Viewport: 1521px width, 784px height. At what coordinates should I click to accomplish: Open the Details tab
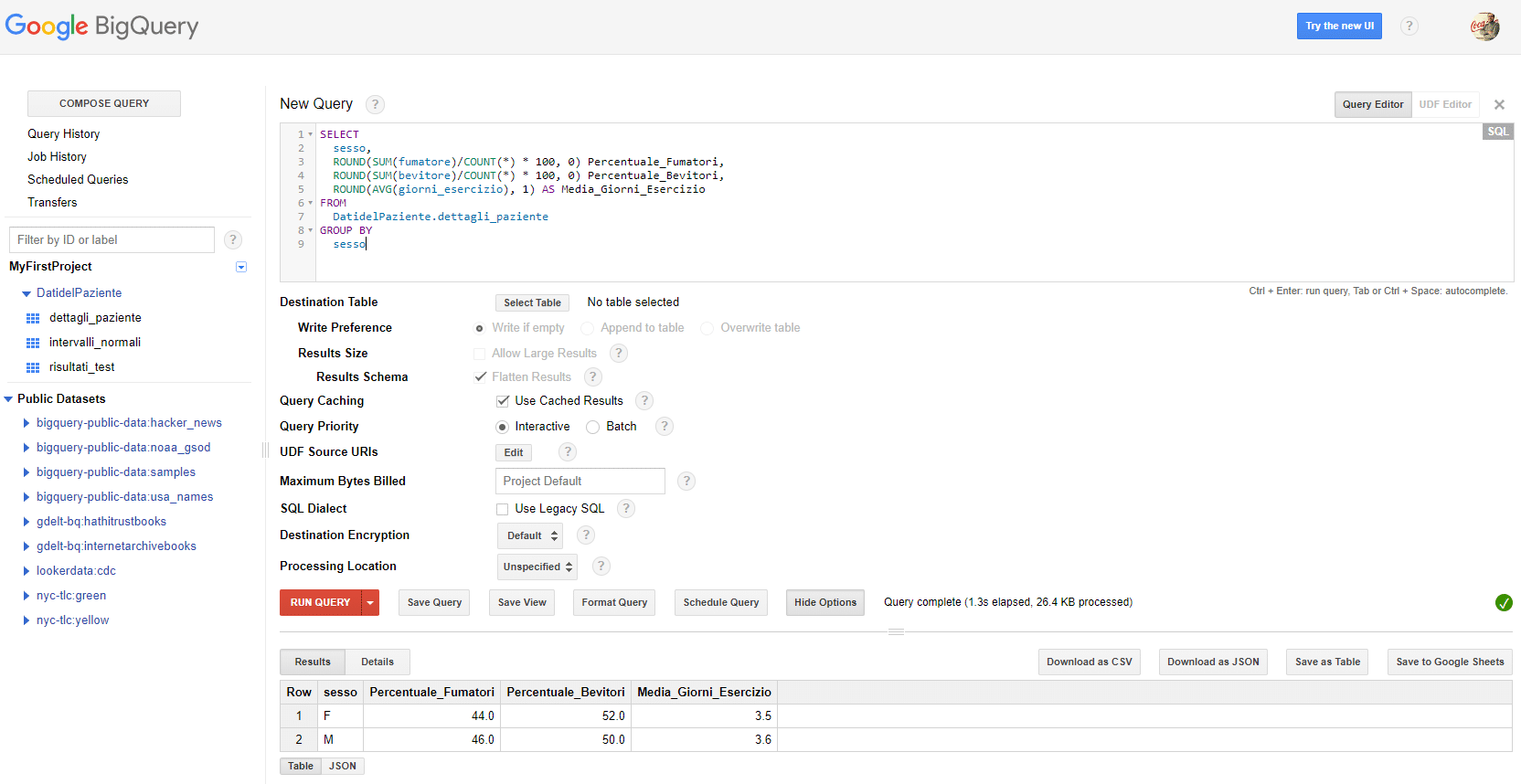click(378, 662)
